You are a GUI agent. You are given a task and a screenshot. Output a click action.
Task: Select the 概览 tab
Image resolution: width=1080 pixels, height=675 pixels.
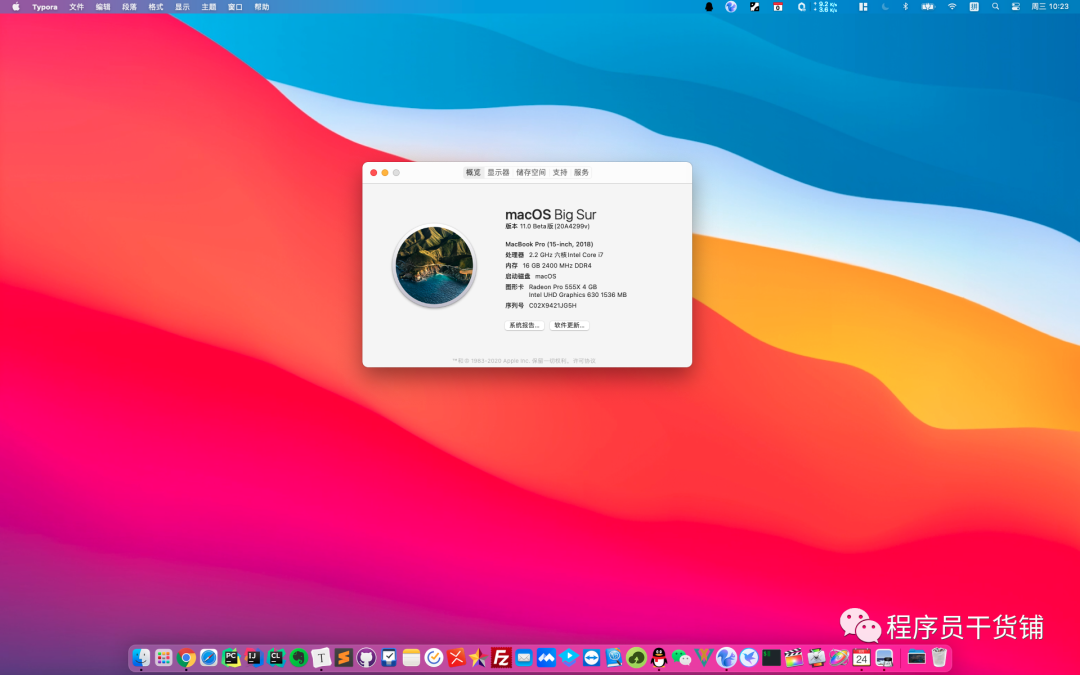click(x=473, y=173)
